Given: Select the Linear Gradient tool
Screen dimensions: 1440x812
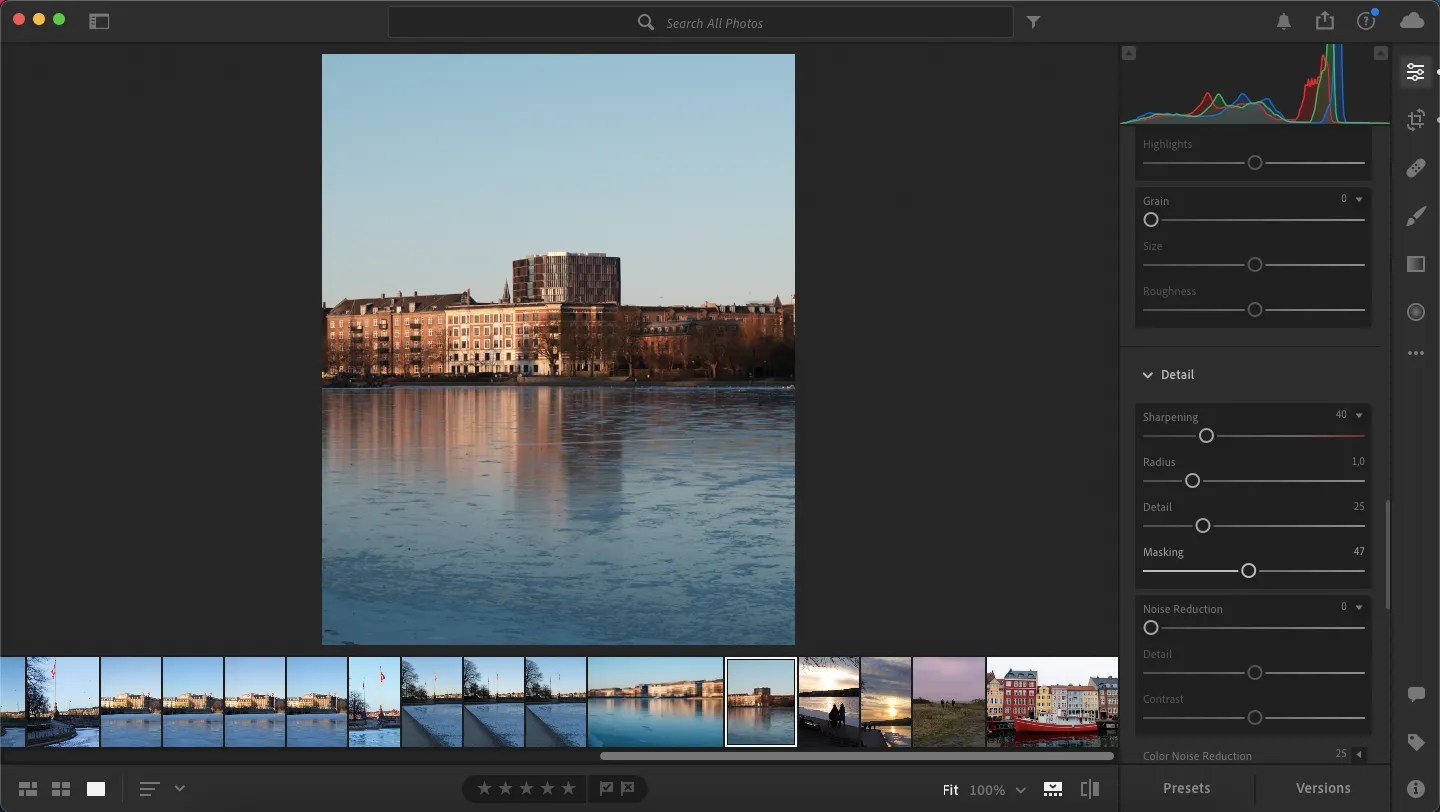Looking at the screenshot, I should [x=1415, y=264].
